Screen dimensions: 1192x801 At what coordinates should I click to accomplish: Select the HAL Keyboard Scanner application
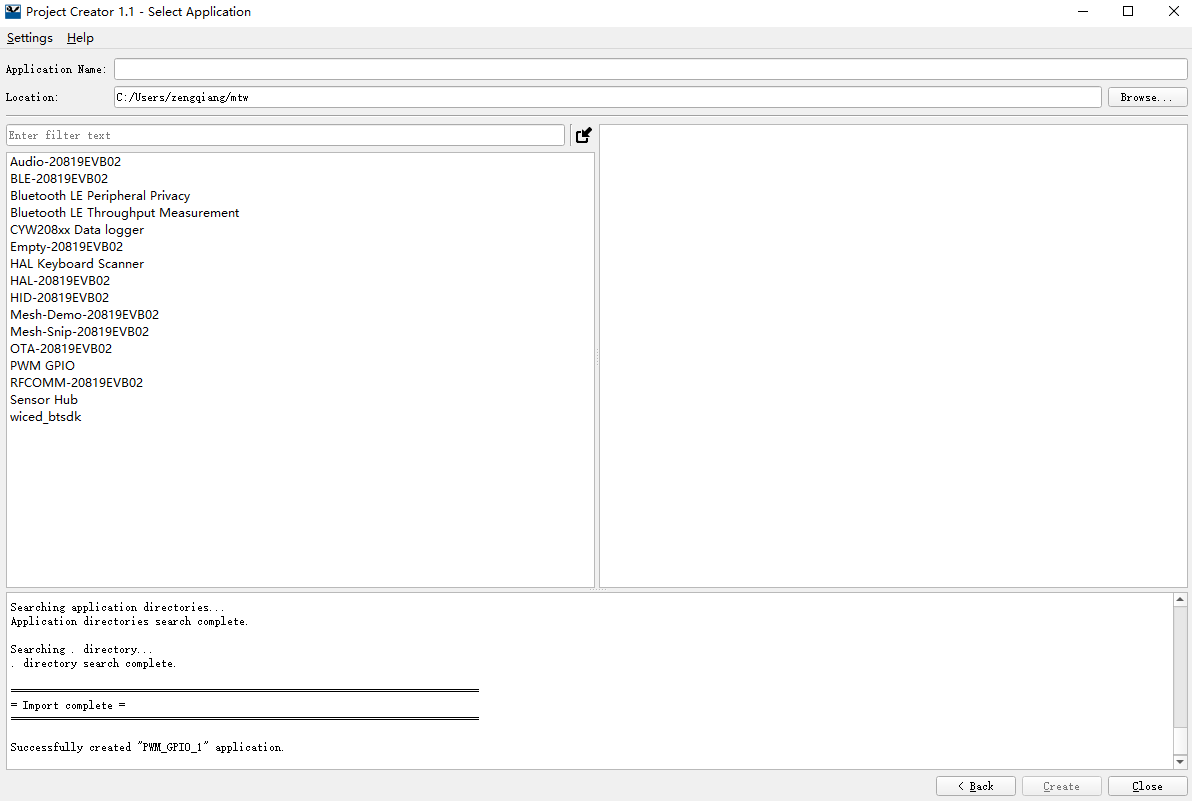(x=77, y=263)
